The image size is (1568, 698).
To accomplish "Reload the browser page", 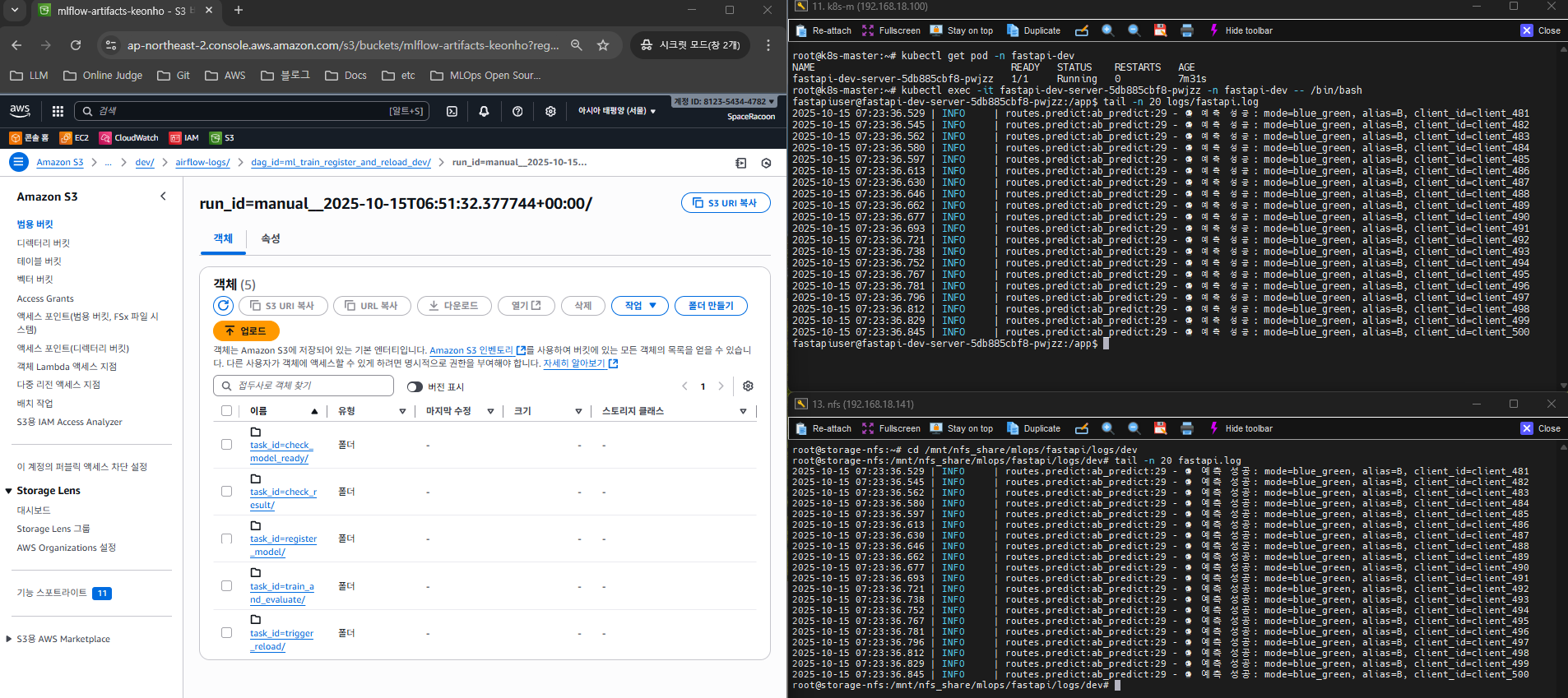I will pos(76,45).
